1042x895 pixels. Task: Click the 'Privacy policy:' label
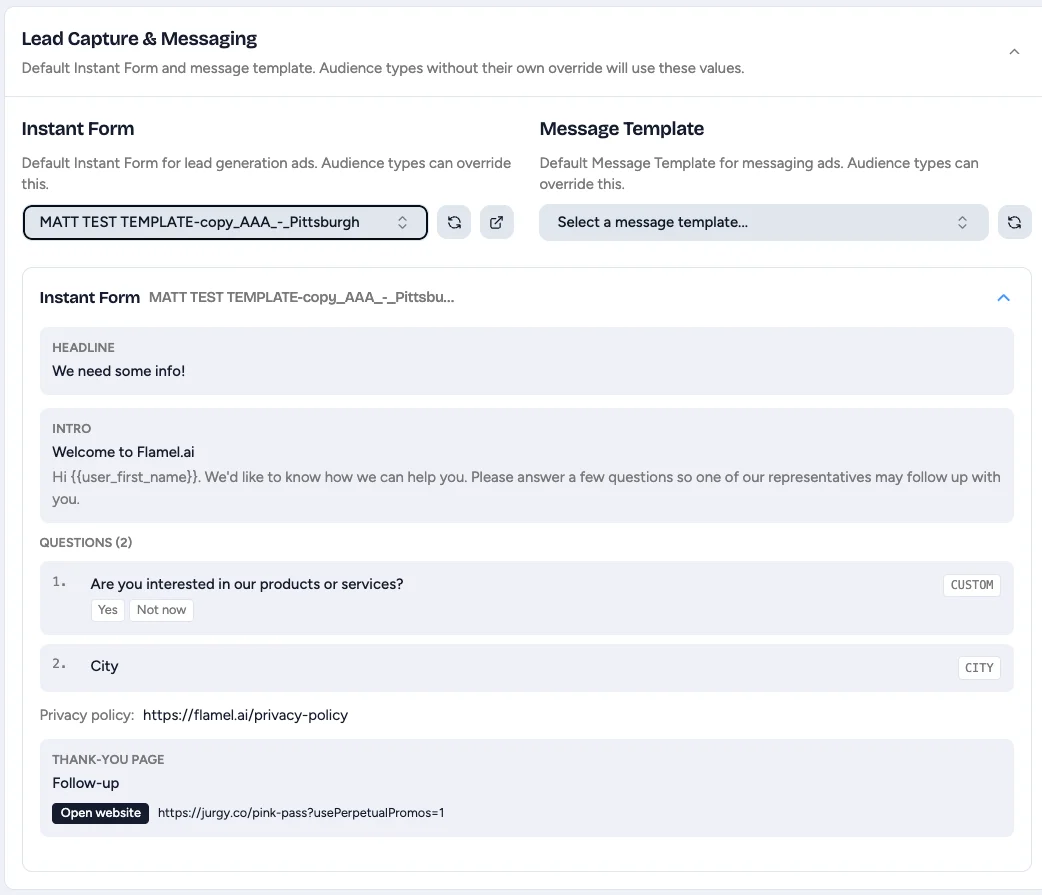click(87, 715)
